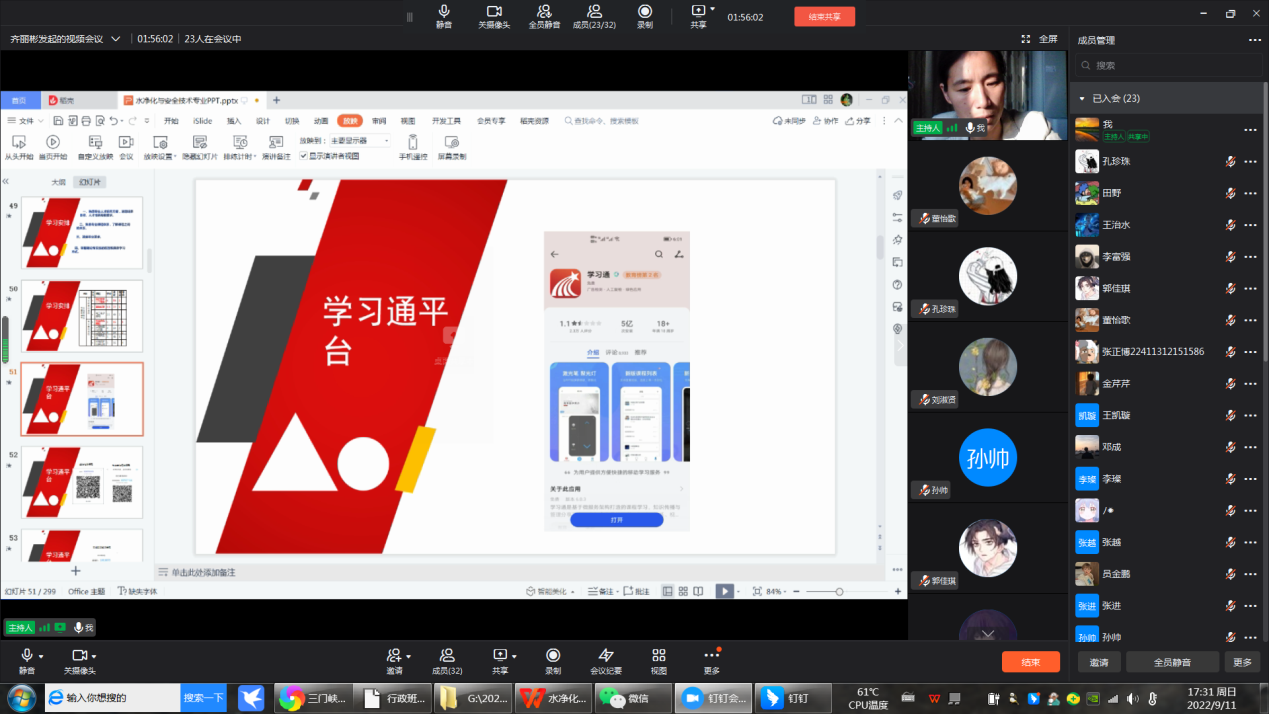Open a new WPS tab with plus icon
1269x714 pixels.
tap(277, 100)
